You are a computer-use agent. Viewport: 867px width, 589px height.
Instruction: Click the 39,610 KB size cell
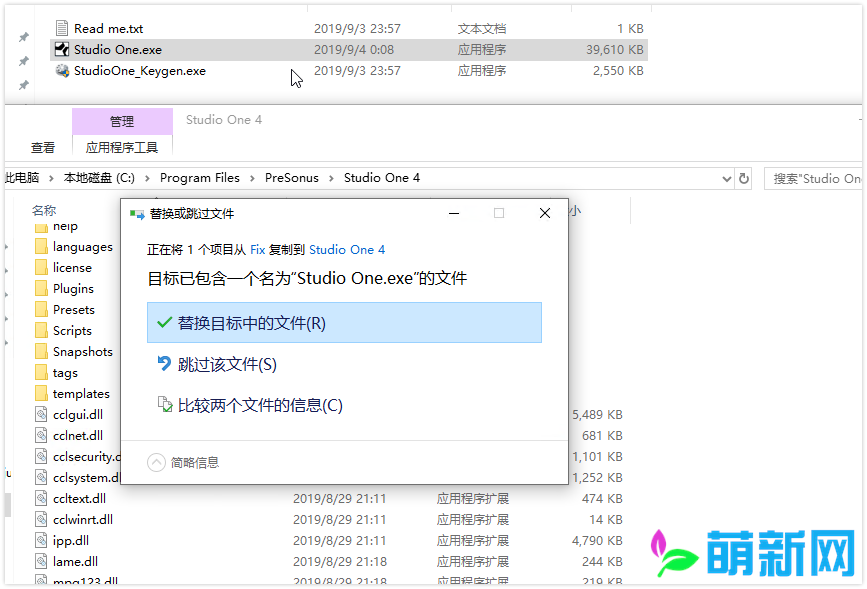pos(615,49)
